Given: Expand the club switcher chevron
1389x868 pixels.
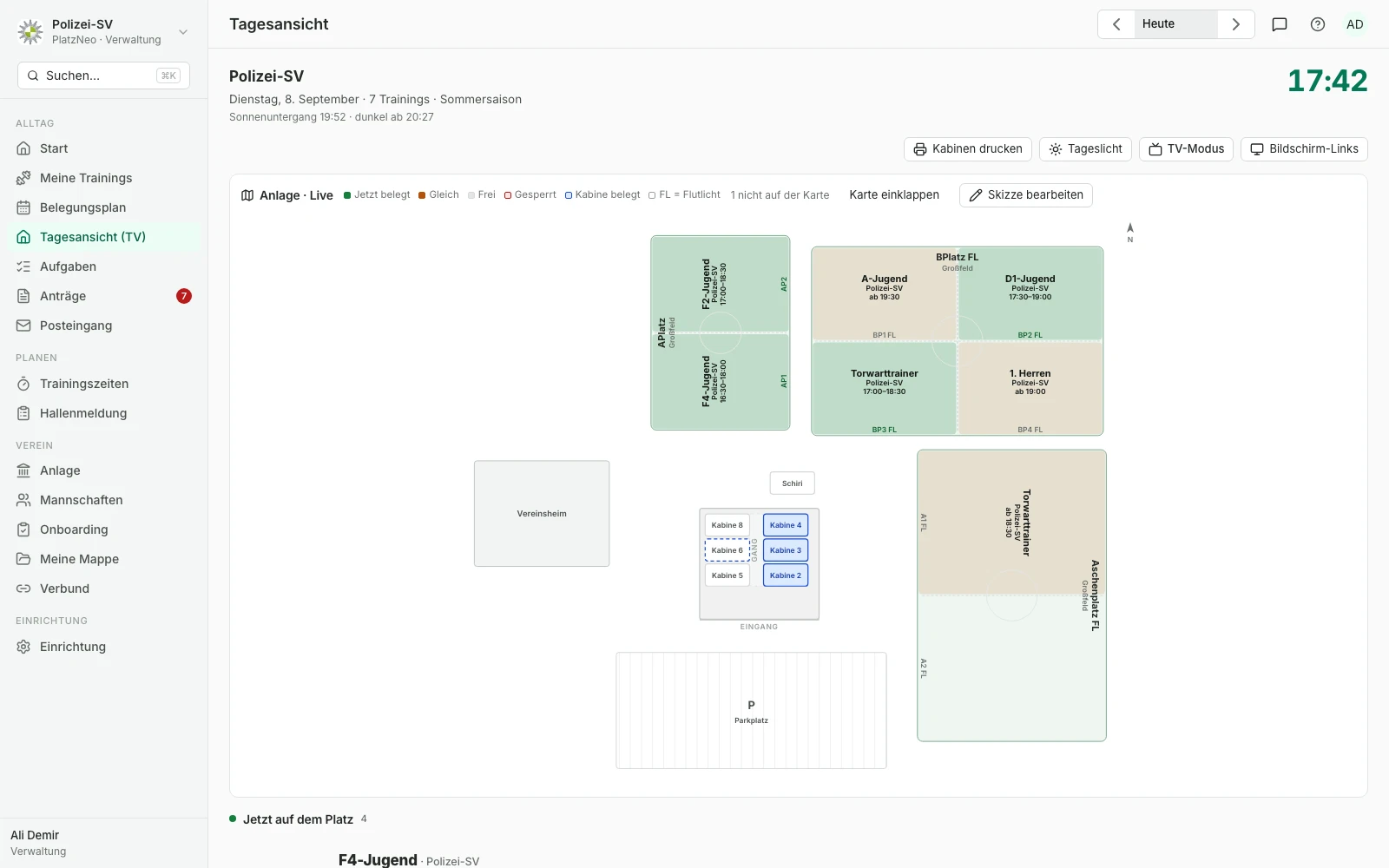Looking at the screenshot, I should [x=183, y=32].
